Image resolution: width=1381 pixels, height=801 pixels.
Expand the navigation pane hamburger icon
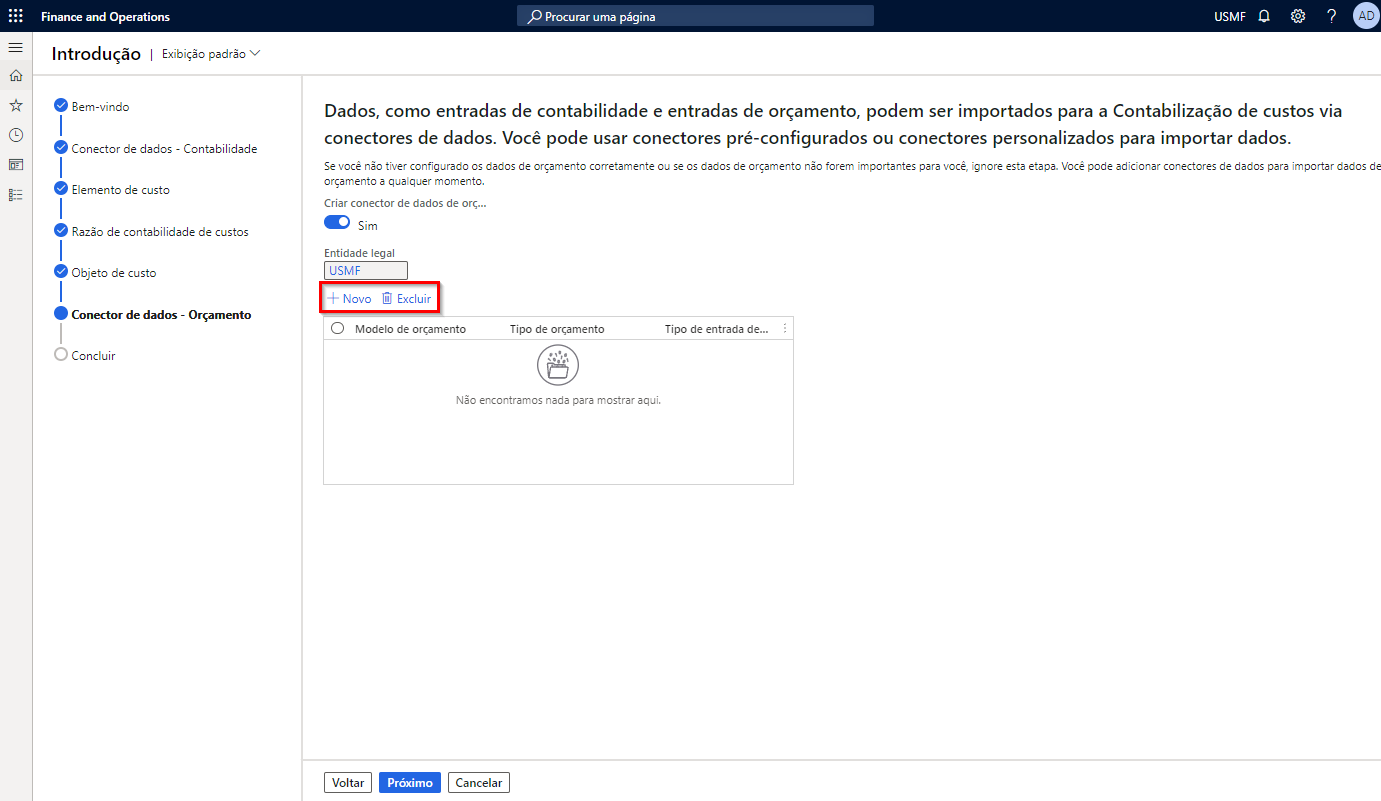pyautogui.click(x=16, y=47)
